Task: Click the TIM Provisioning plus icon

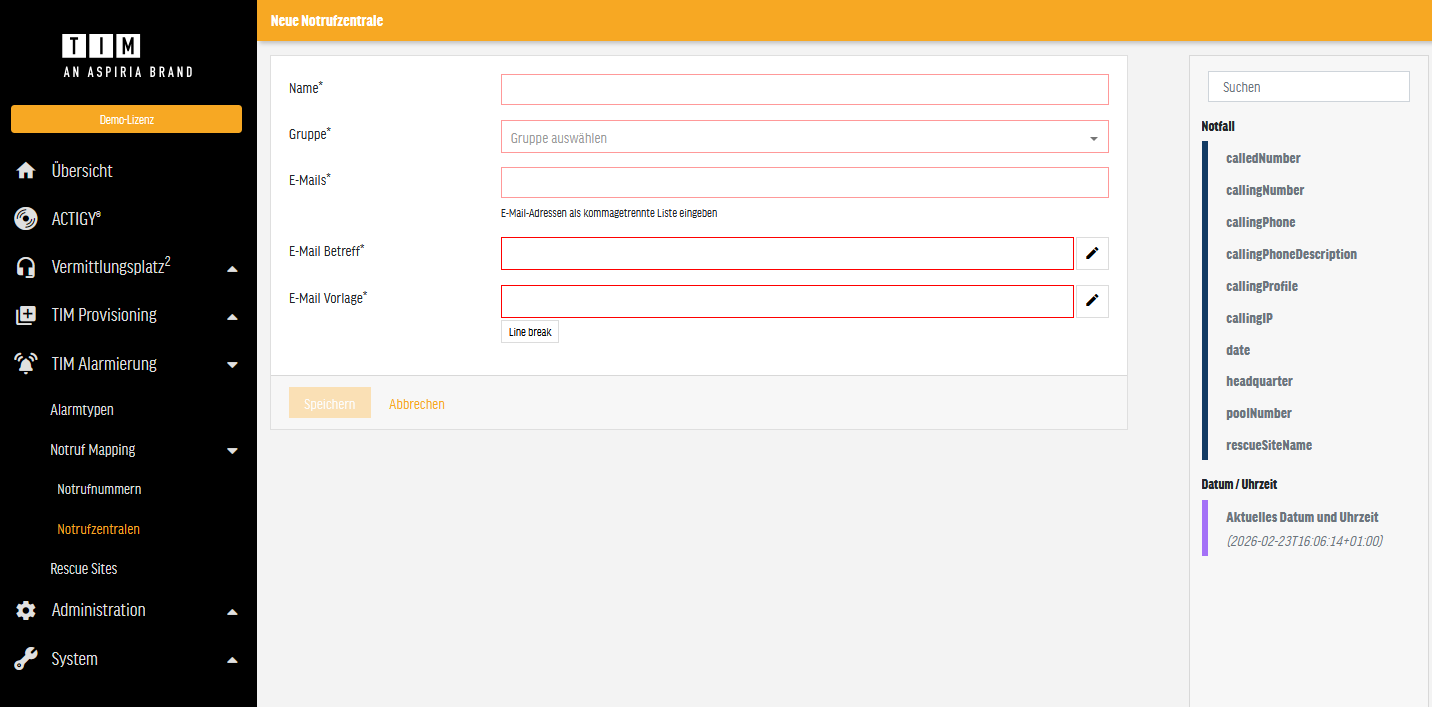Action: 26,316
